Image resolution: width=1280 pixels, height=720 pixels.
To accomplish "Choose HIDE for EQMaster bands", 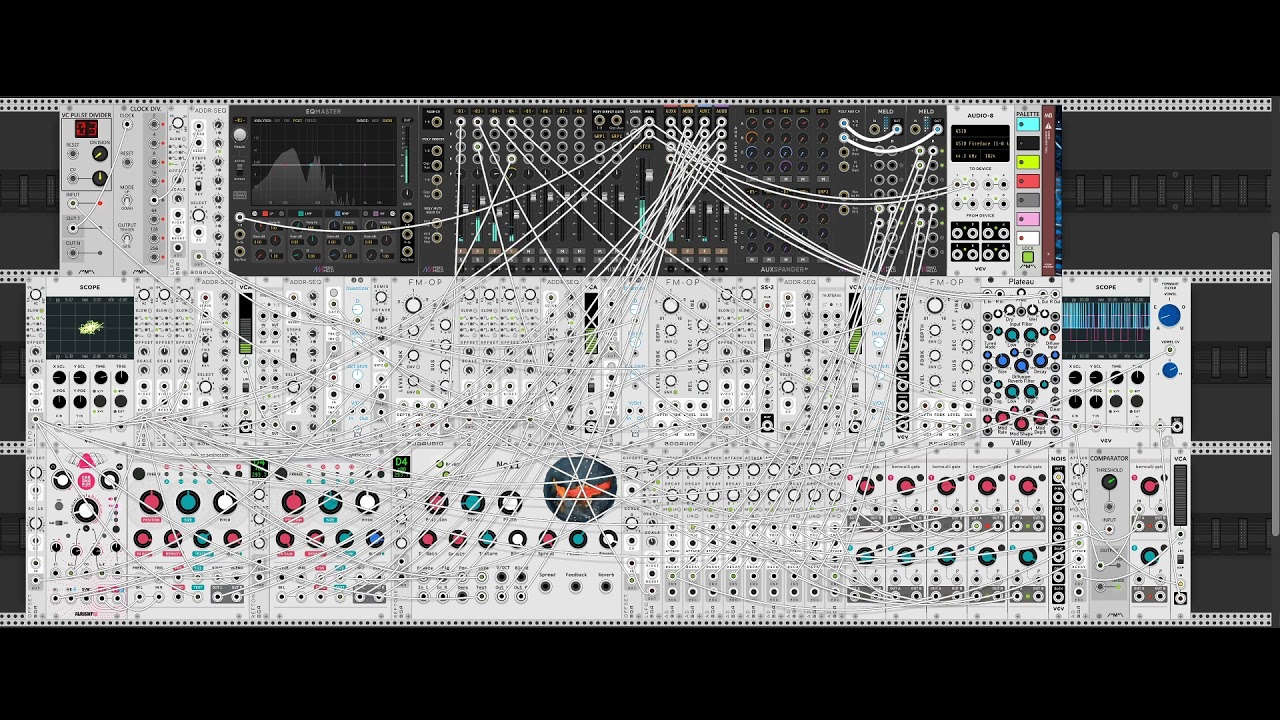I will coord(376,120).
